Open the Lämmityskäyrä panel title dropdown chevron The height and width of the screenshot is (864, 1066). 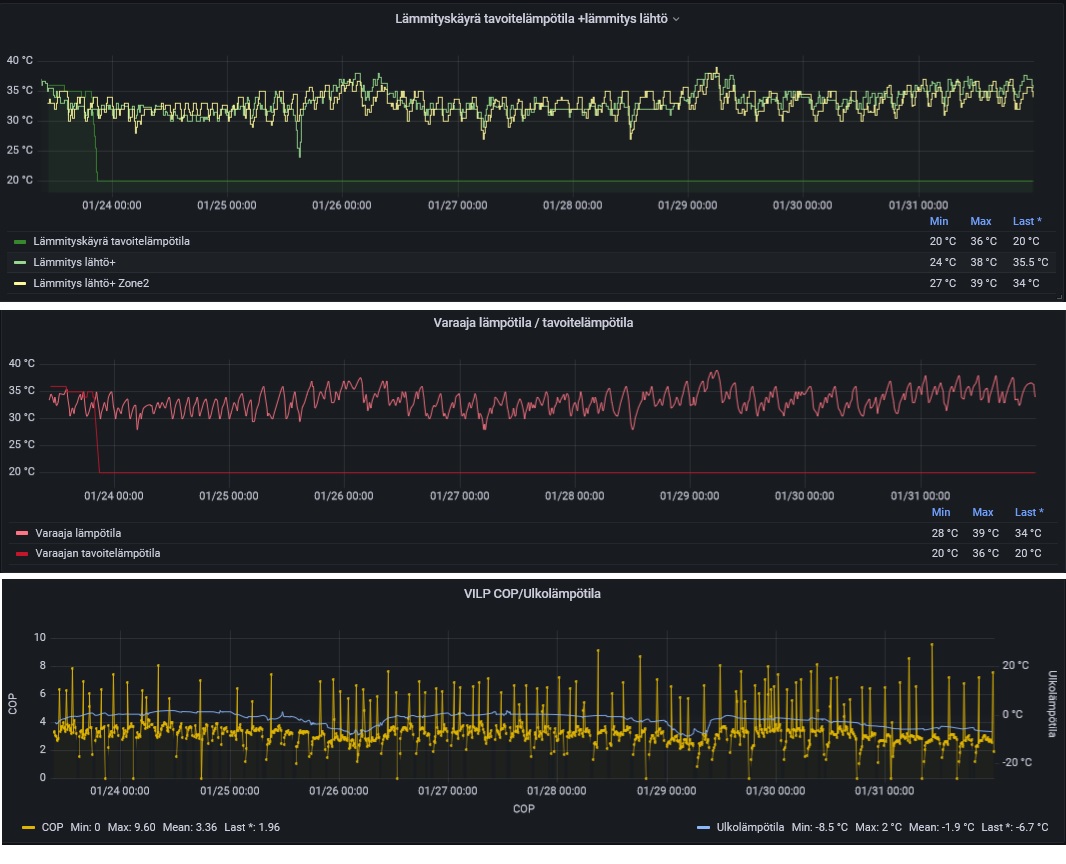click(x=676, y=19)
